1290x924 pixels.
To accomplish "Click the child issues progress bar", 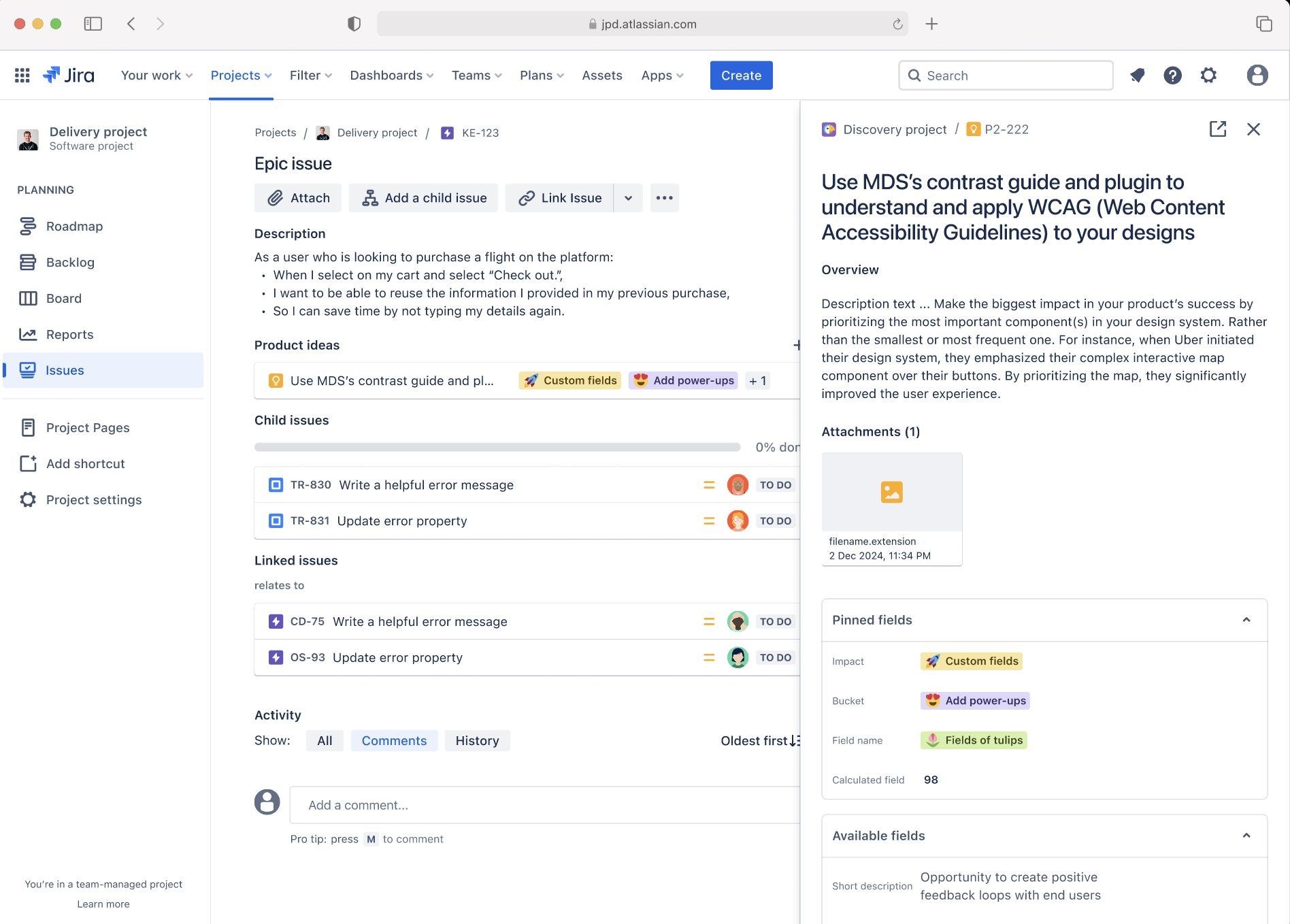I will 497,447.
